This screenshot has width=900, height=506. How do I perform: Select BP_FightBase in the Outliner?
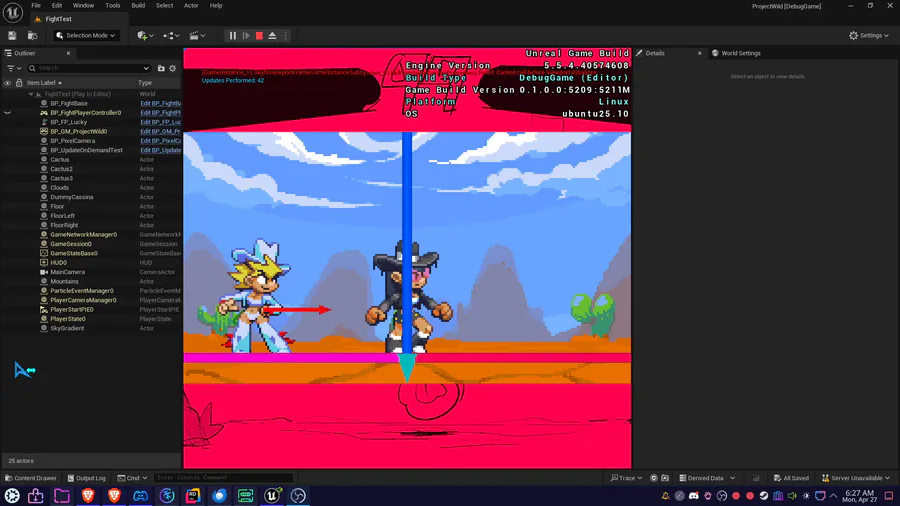[69, 103]
